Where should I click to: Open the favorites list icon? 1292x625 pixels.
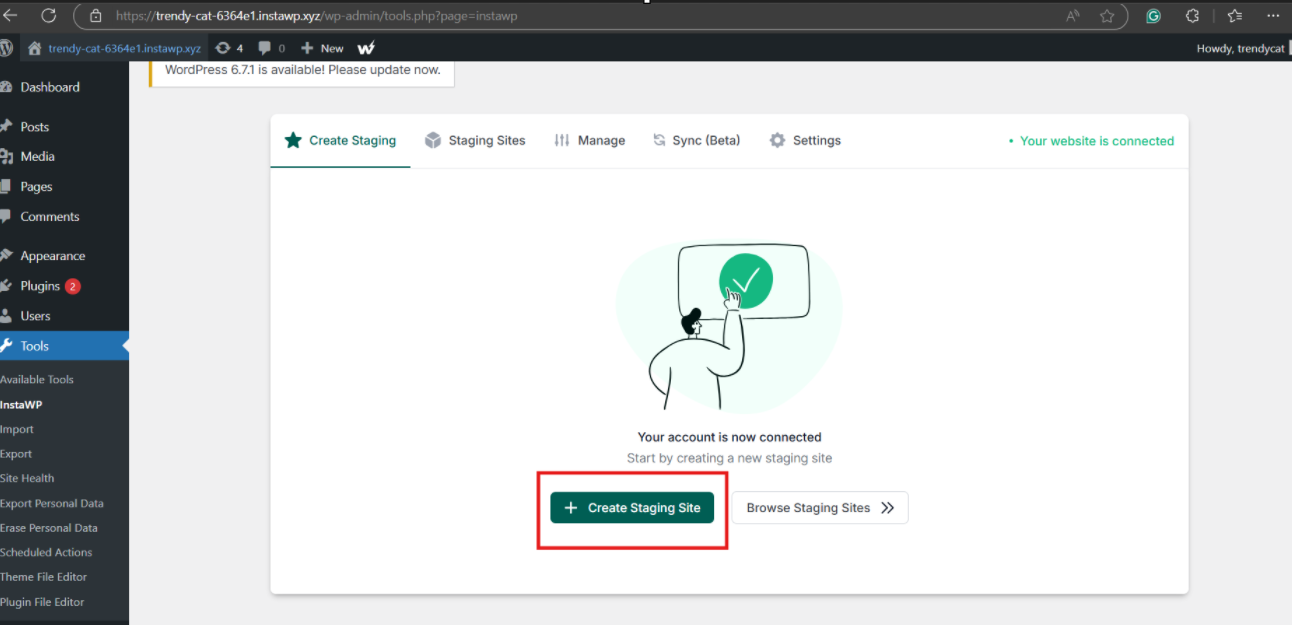[x=1234, y=16]
